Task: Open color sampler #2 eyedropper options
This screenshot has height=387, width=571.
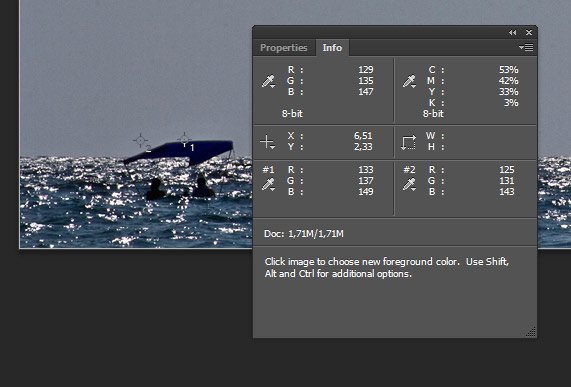Action: coord(409,184)
